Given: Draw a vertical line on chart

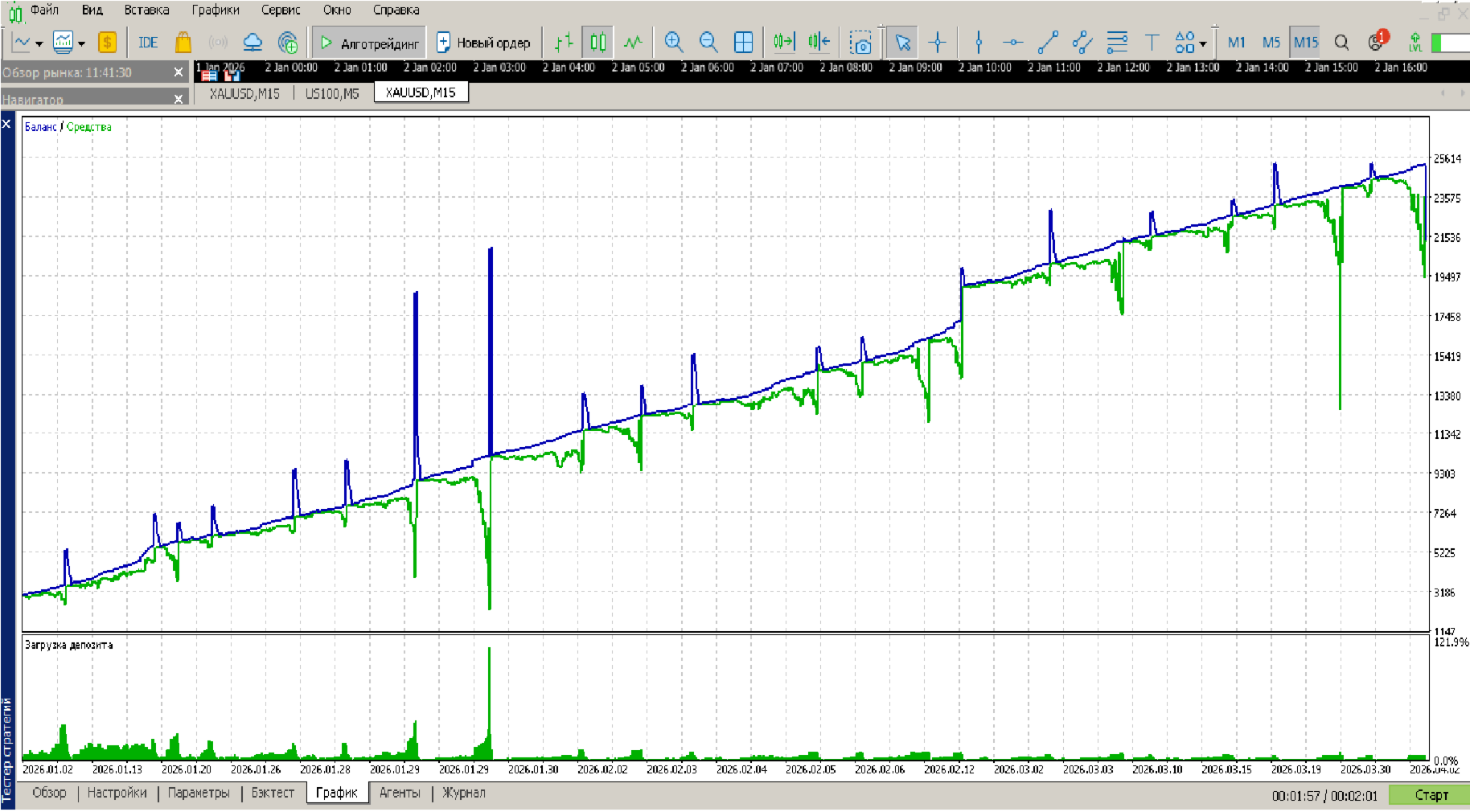Looking at the screenshot, I should (979, 42).
